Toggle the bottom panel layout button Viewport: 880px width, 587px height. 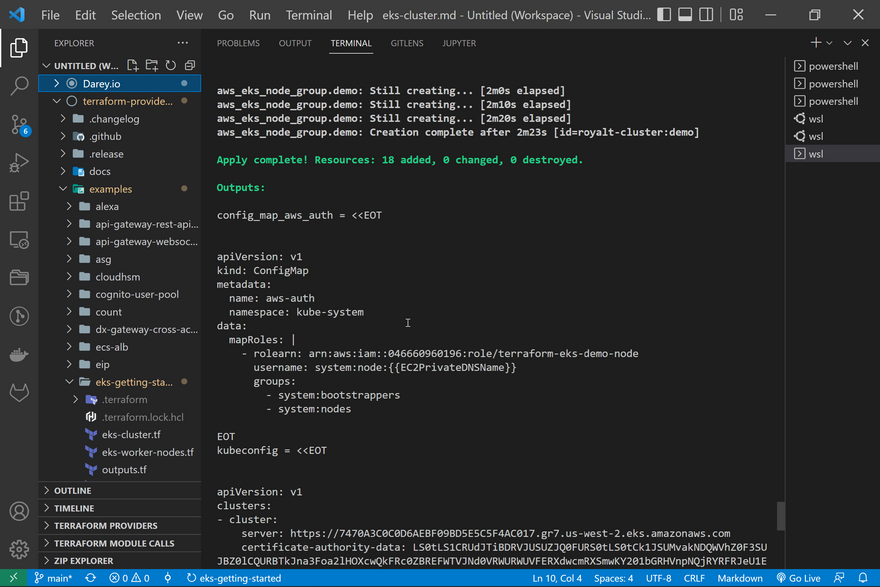point(685,15)
